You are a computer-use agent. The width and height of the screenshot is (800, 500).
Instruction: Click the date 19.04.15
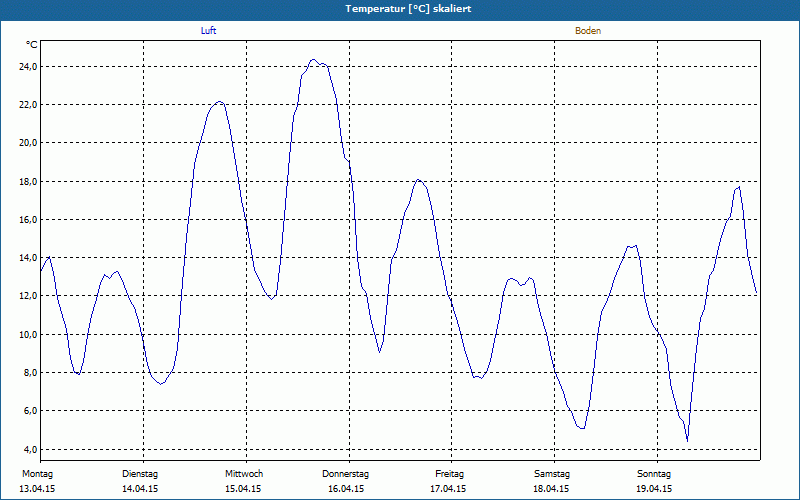pyautogui.click(x=654, y=489)
